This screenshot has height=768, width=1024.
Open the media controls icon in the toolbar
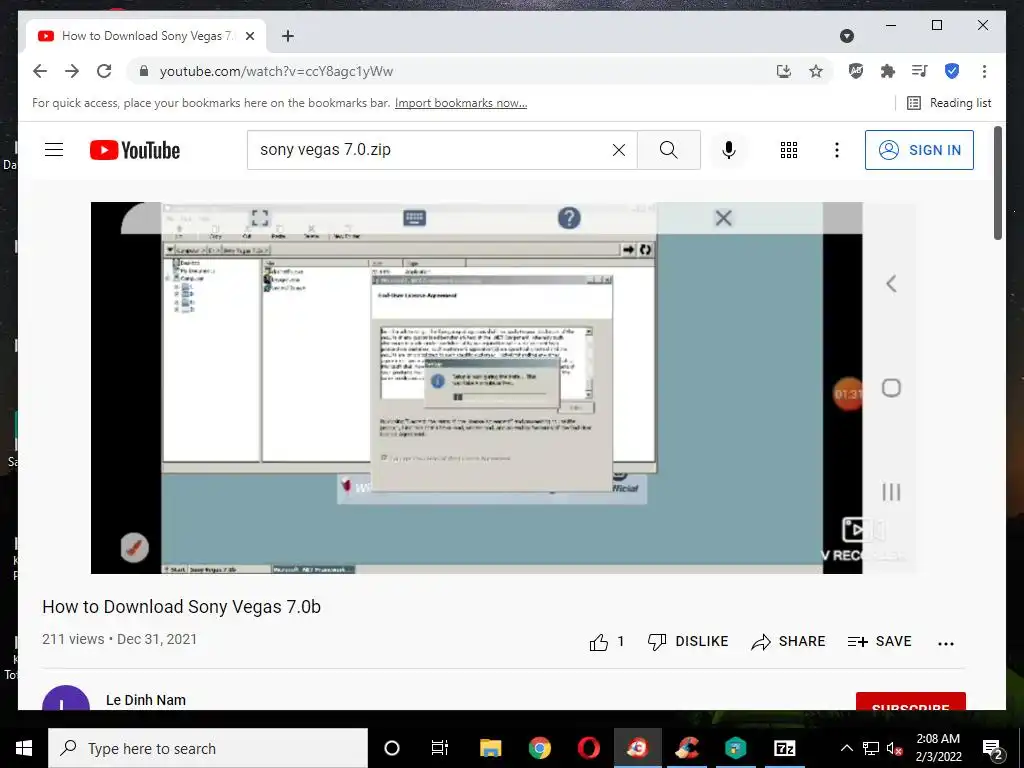coord(920,71)
